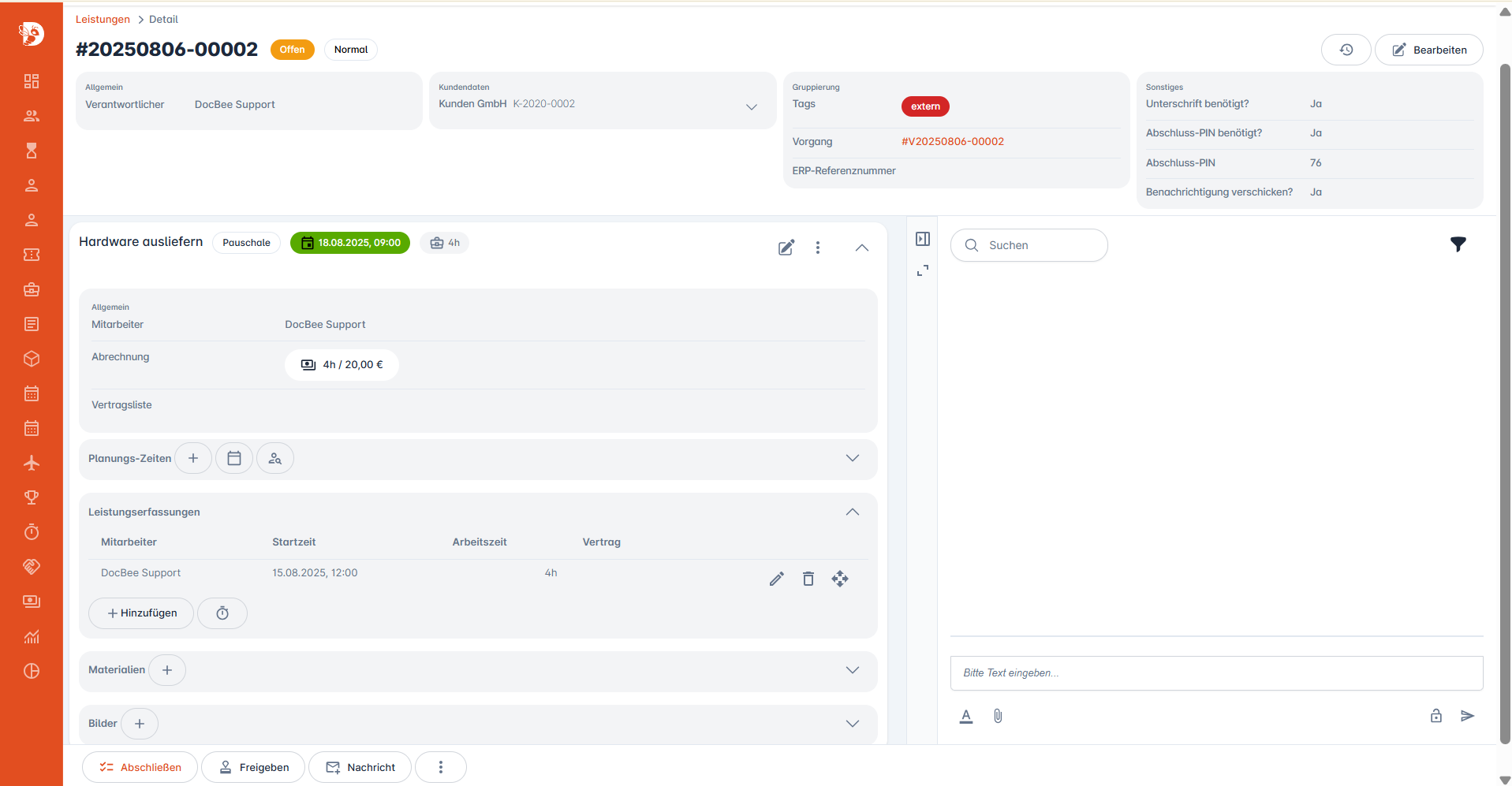Click Hinzufügen to add time entry
The image size is (1512, 786).
(x=141, y=613)
